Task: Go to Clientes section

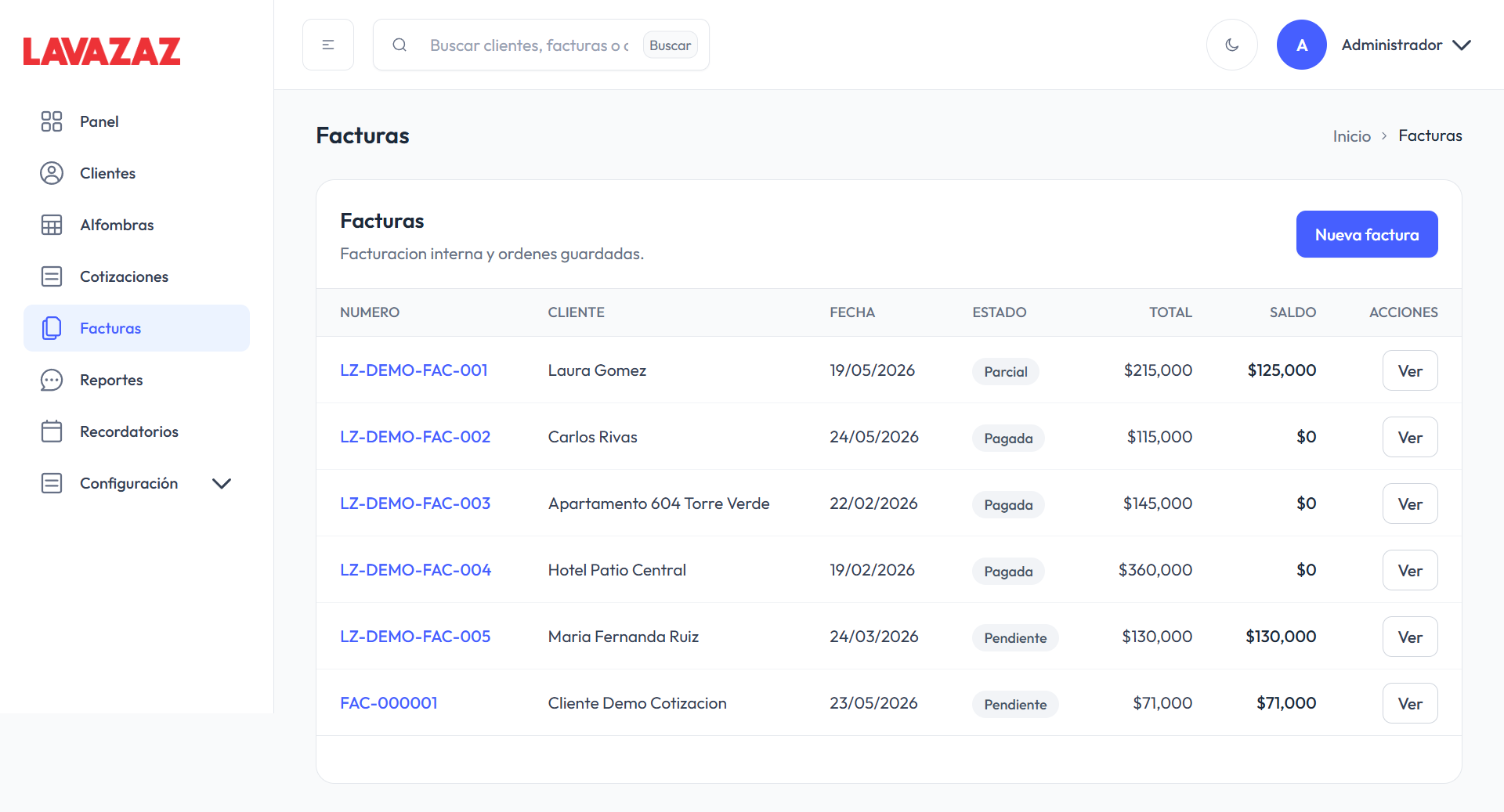Action: click(x=136, y=173)
